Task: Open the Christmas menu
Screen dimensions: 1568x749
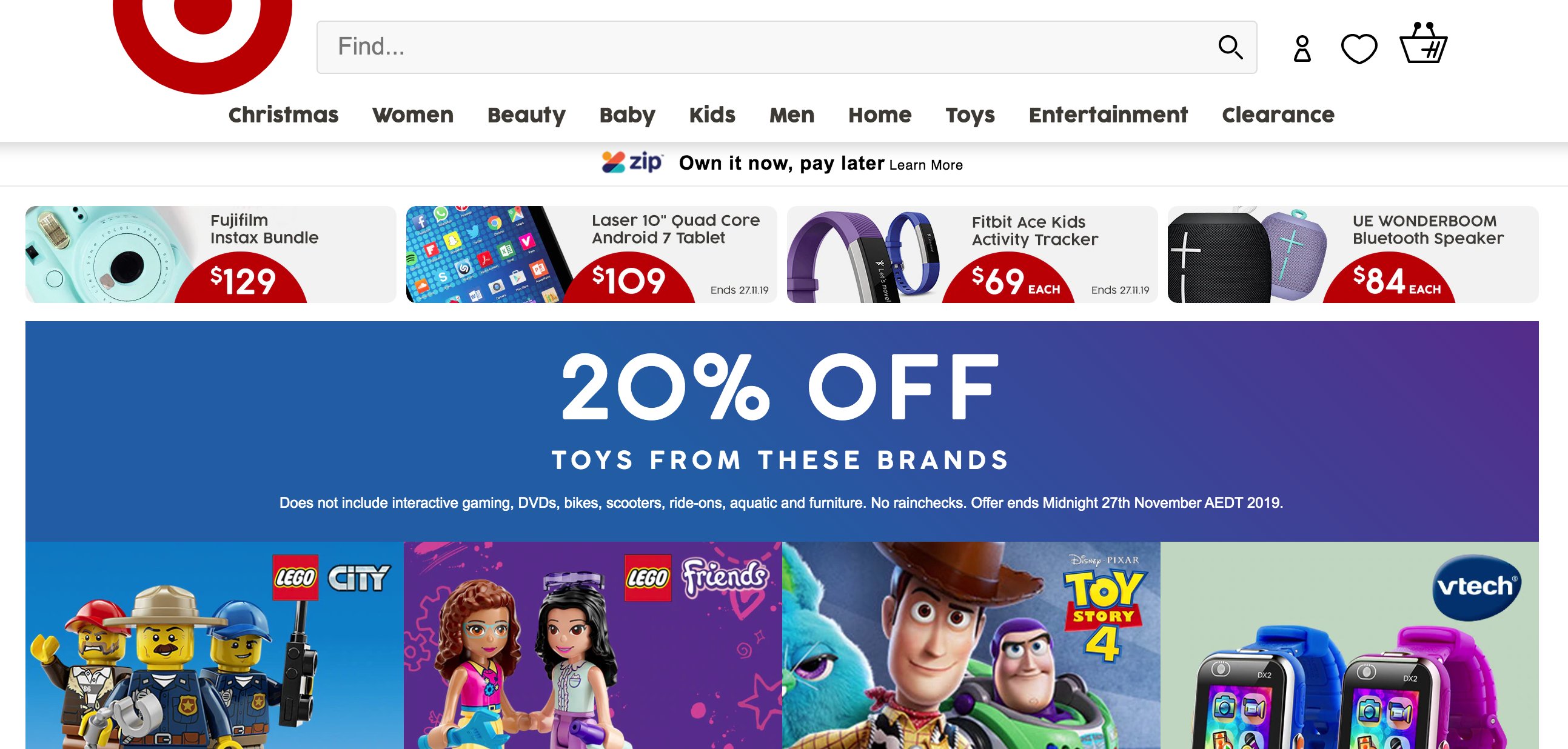Action: [x=283, y=115]
